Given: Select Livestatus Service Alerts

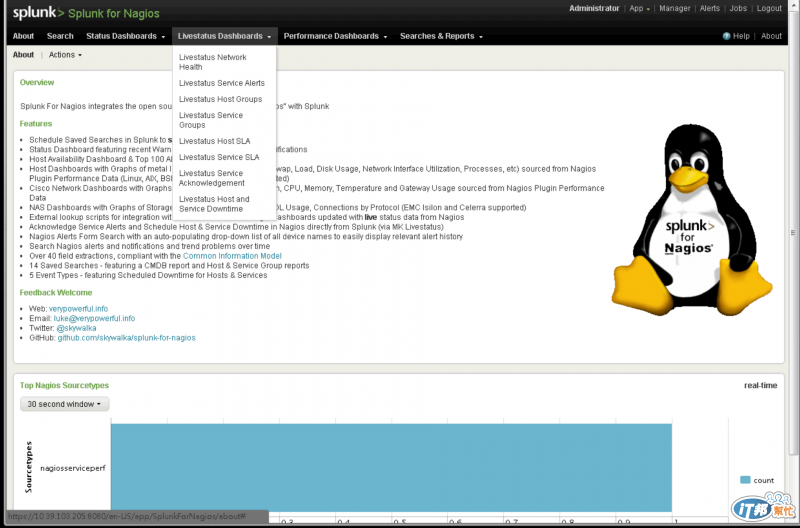Looking at the screenshot, I should [222, 83].
